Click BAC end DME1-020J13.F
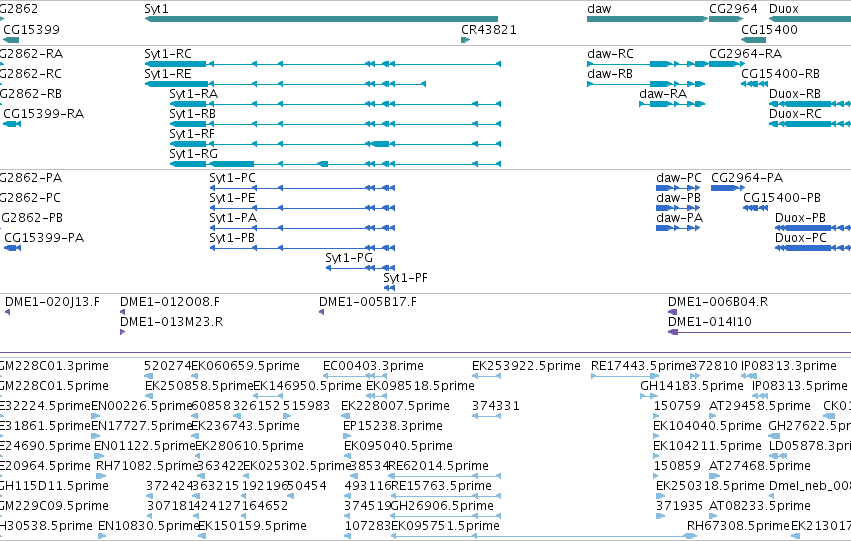 [x=8, y=312]
